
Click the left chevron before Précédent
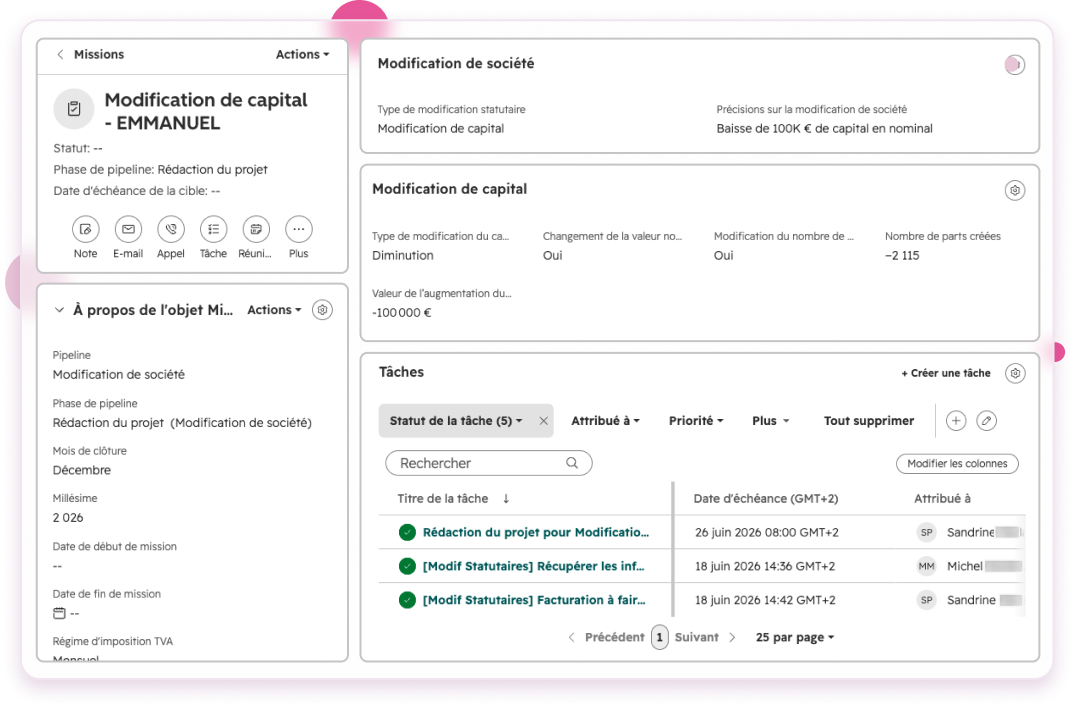pos(572,637)
